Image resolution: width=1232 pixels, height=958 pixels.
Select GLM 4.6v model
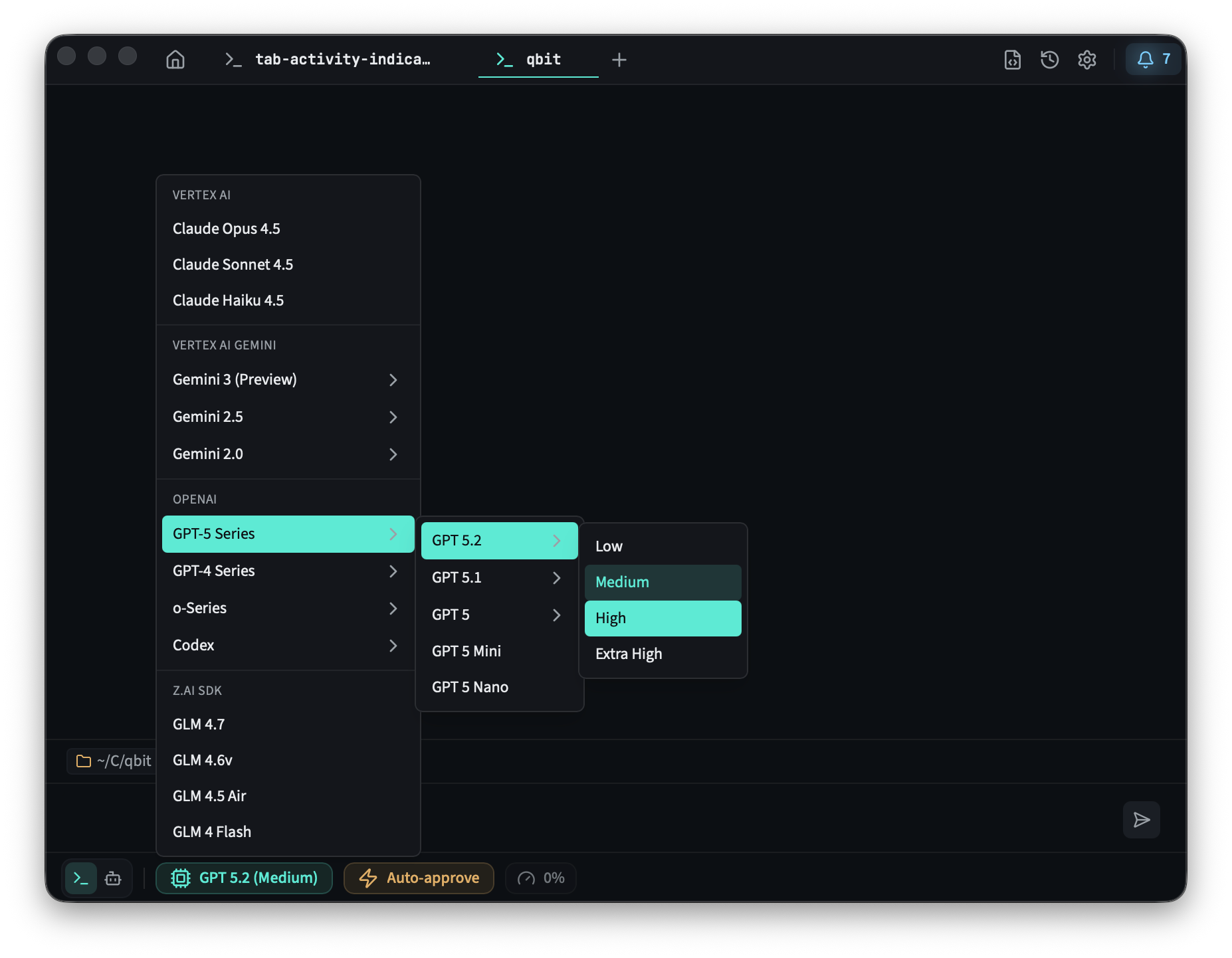288,760
